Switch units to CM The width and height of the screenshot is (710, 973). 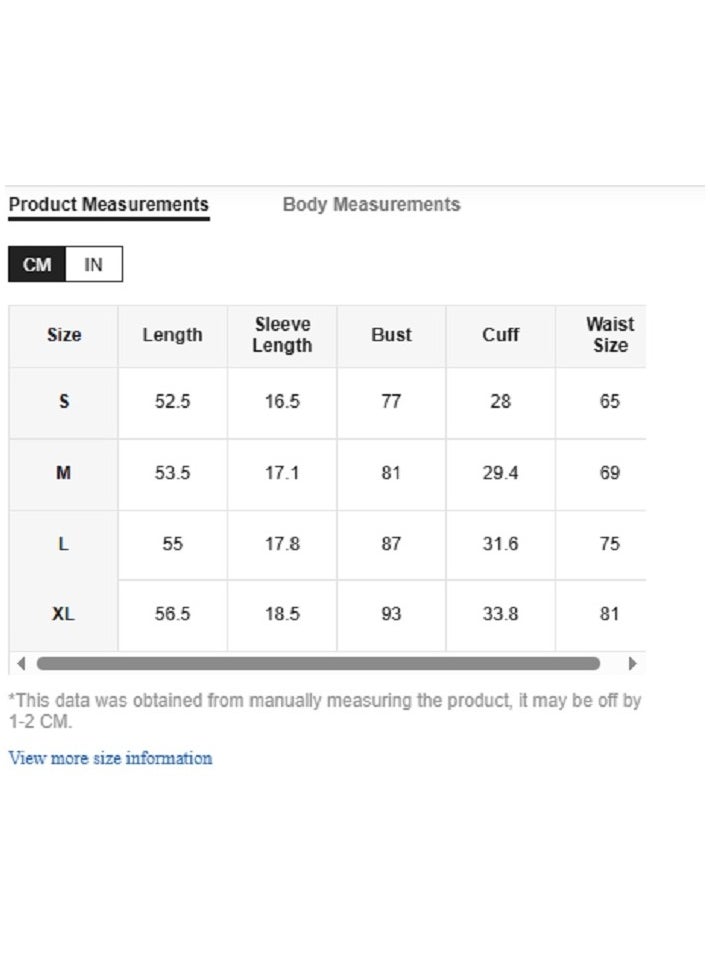pyautogui.click(x=37, y=264)
